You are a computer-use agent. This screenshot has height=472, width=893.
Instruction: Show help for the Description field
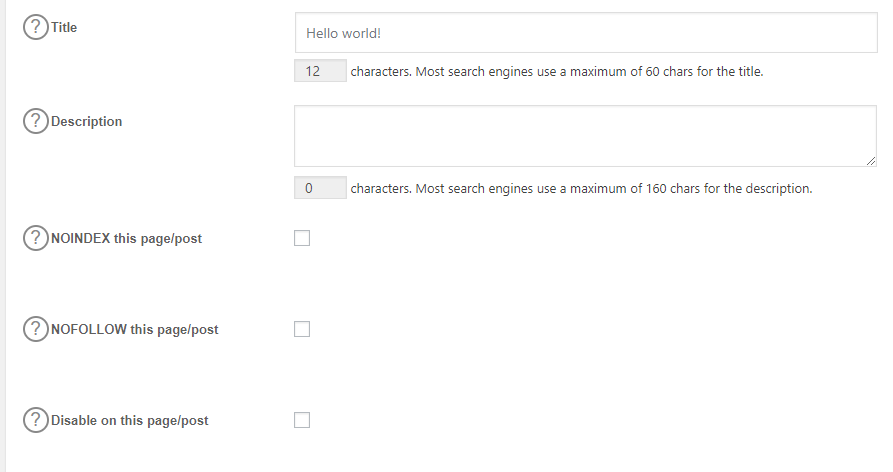coord(35,121)
